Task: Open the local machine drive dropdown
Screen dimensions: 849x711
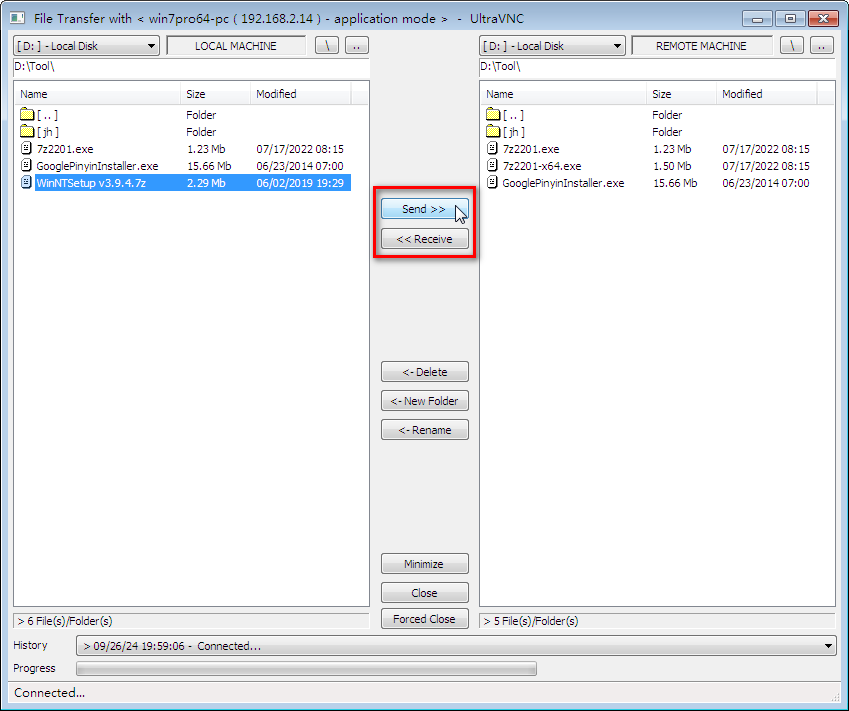Action: click(86, 46)
